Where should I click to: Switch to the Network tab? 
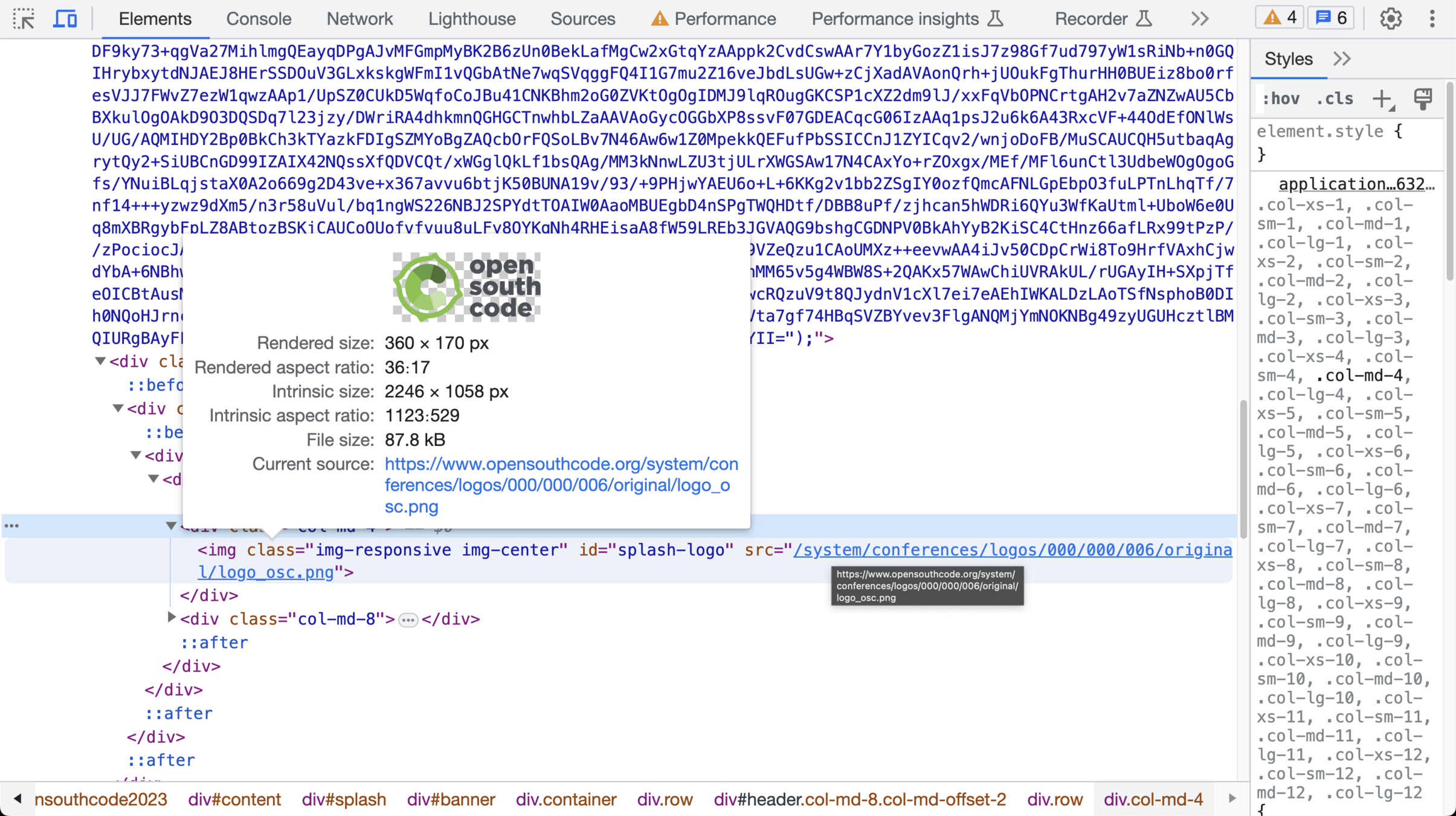(359, 19)
